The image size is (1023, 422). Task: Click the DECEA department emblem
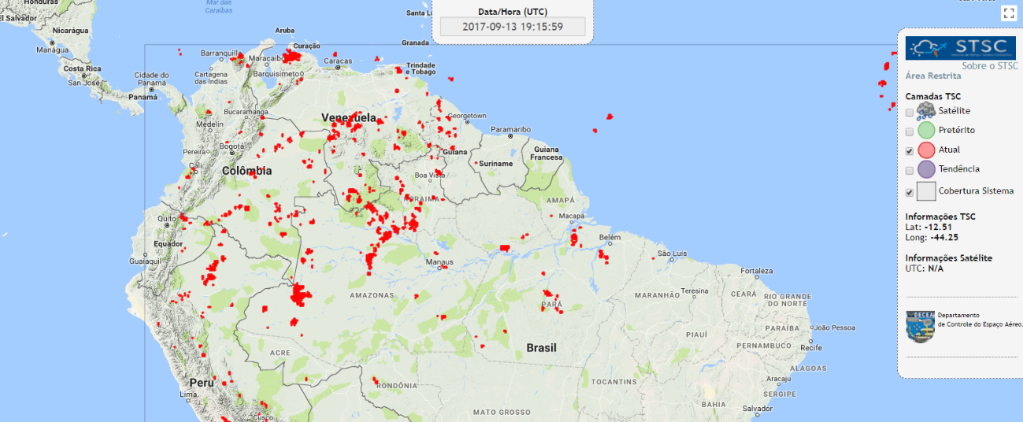[919, 324]
